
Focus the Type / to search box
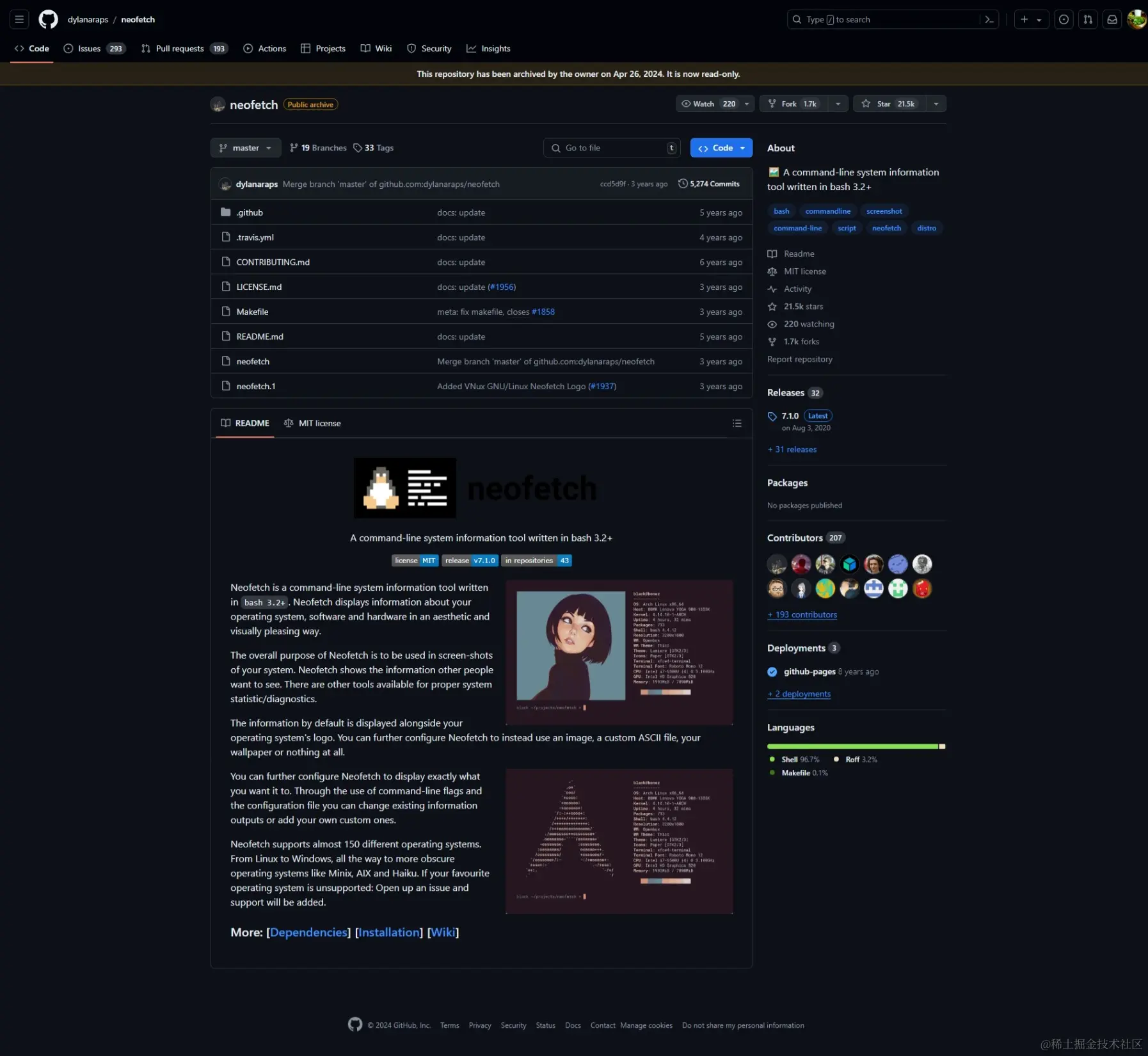(893, 19)
